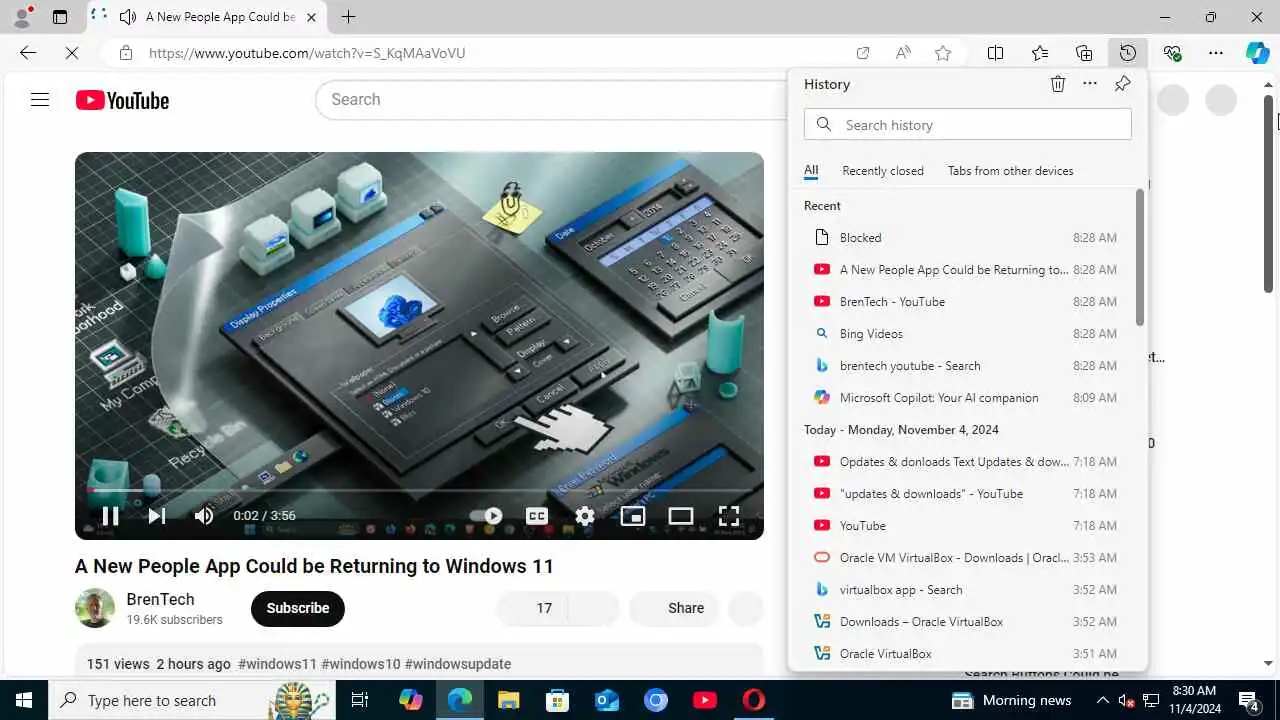
Task: Add page to favorites star
Action: click(x=943, y=53)
